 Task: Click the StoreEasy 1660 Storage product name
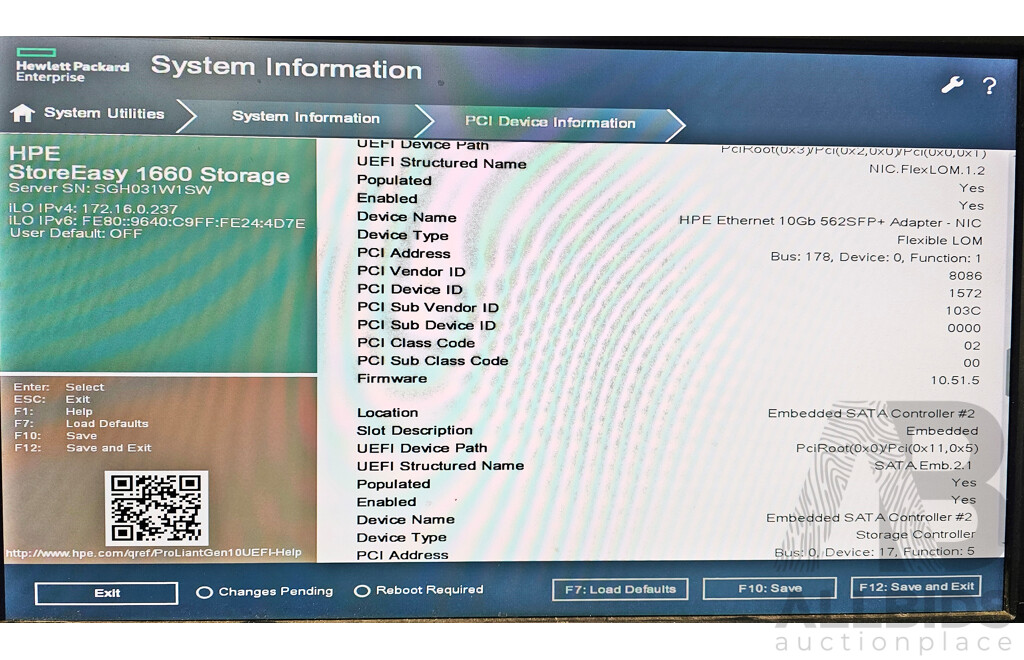[x=149, y=174]
